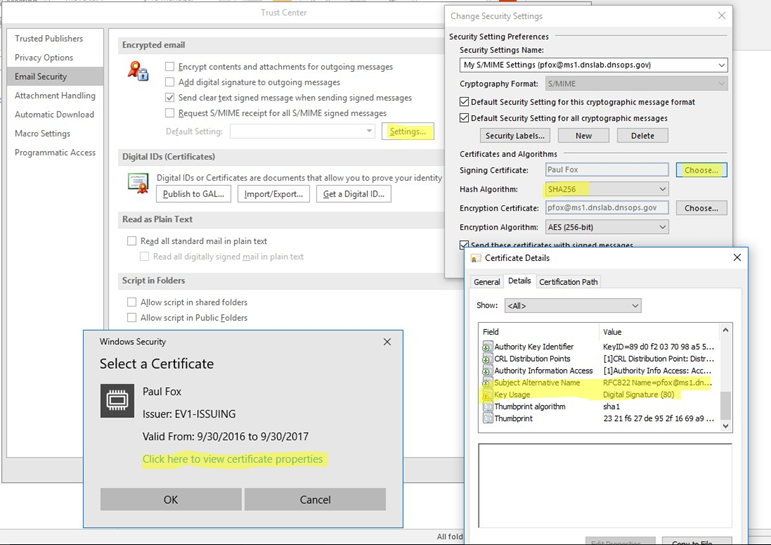The width and height of the screenshot is (771, 545).
Task: Click the Field column header
Action: [x=539, y=332]
